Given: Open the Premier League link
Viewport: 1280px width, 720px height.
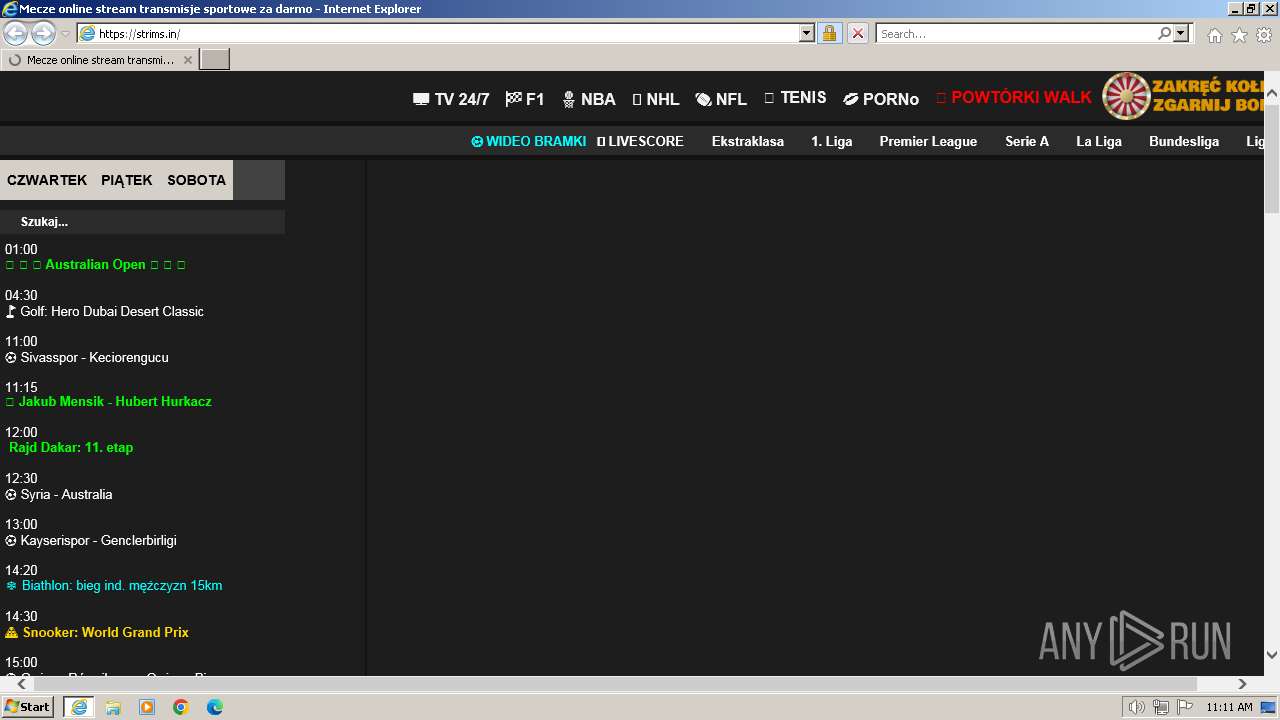Looking at the screenshot, I should pos(928,141).
